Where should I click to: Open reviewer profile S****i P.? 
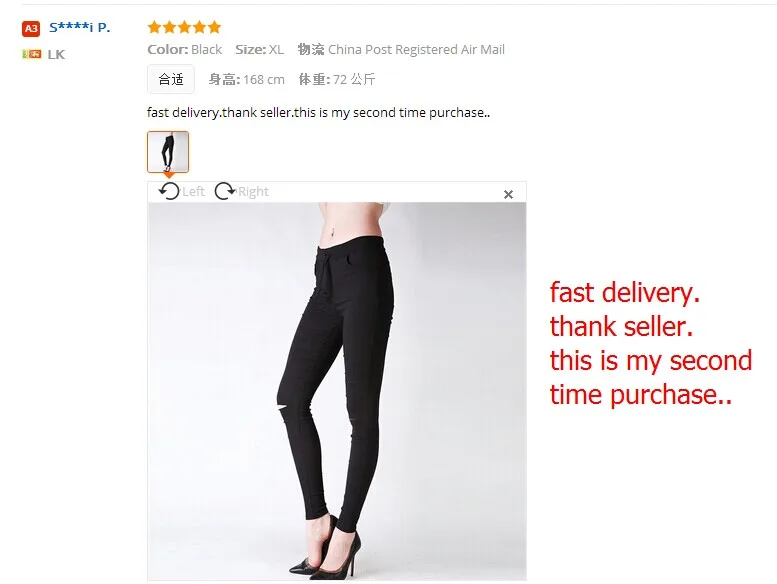79,28
